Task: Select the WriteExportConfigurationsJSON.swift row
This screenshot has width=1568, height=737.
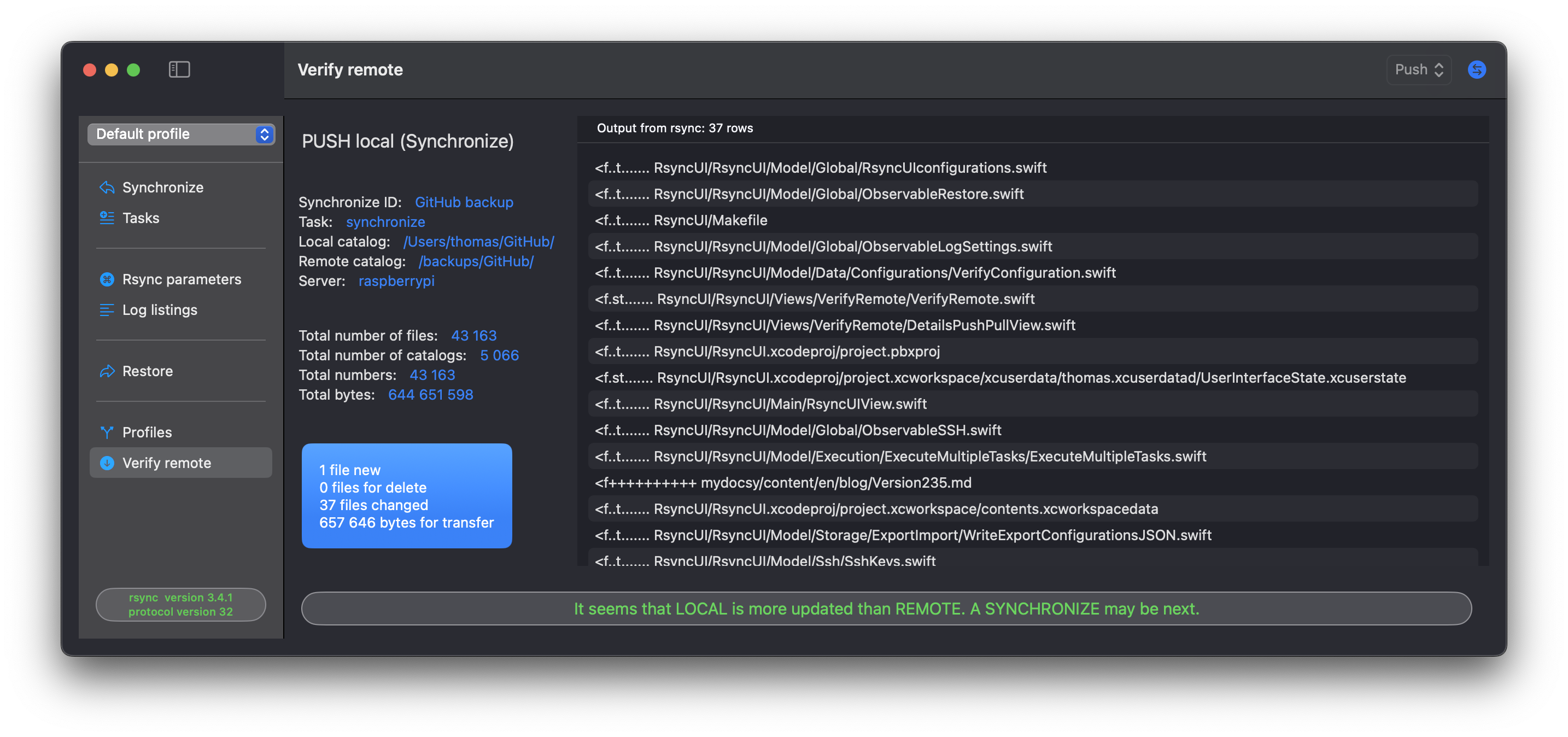Action: [x=1033, y=535]
